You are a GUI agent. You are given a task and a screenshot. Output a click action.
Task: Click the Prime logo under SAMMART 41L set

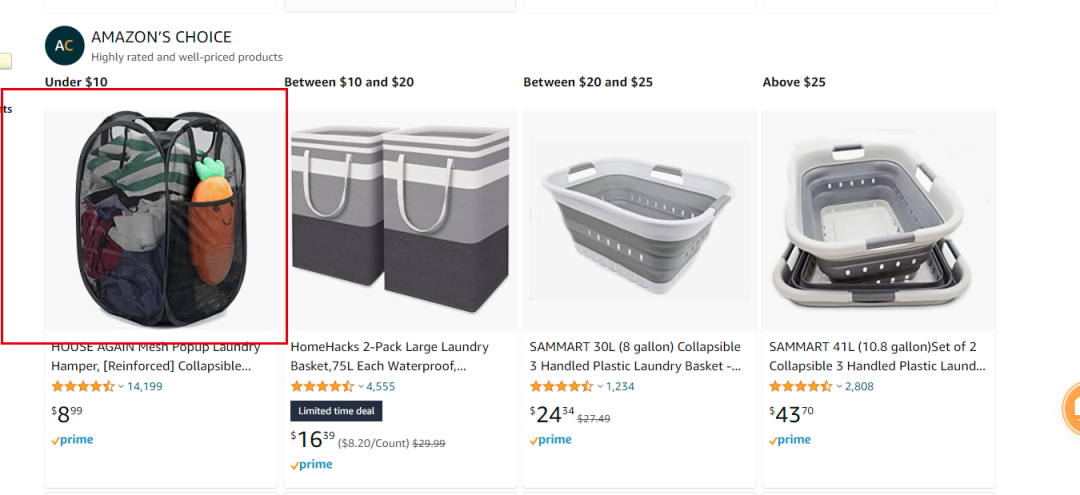790,440
